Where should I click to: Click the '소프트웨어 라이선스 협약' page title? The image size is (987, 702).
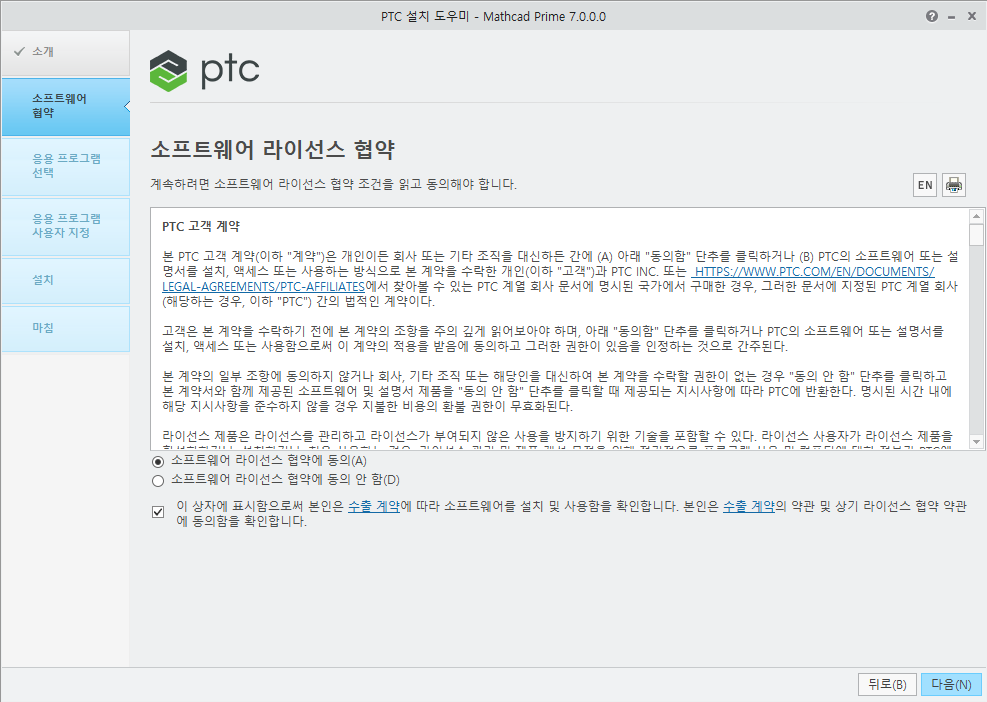point(273,150)
